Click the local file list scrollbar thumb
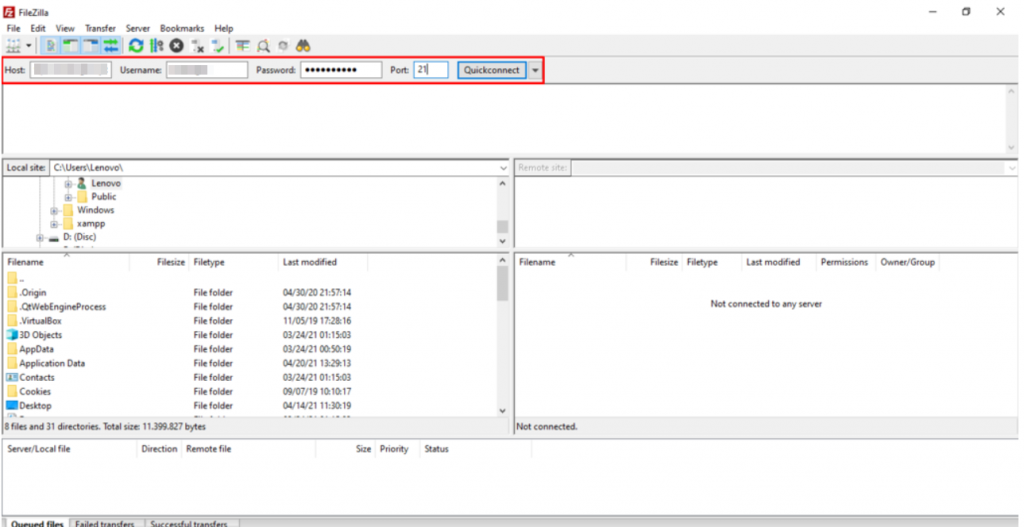 [502, 283]
